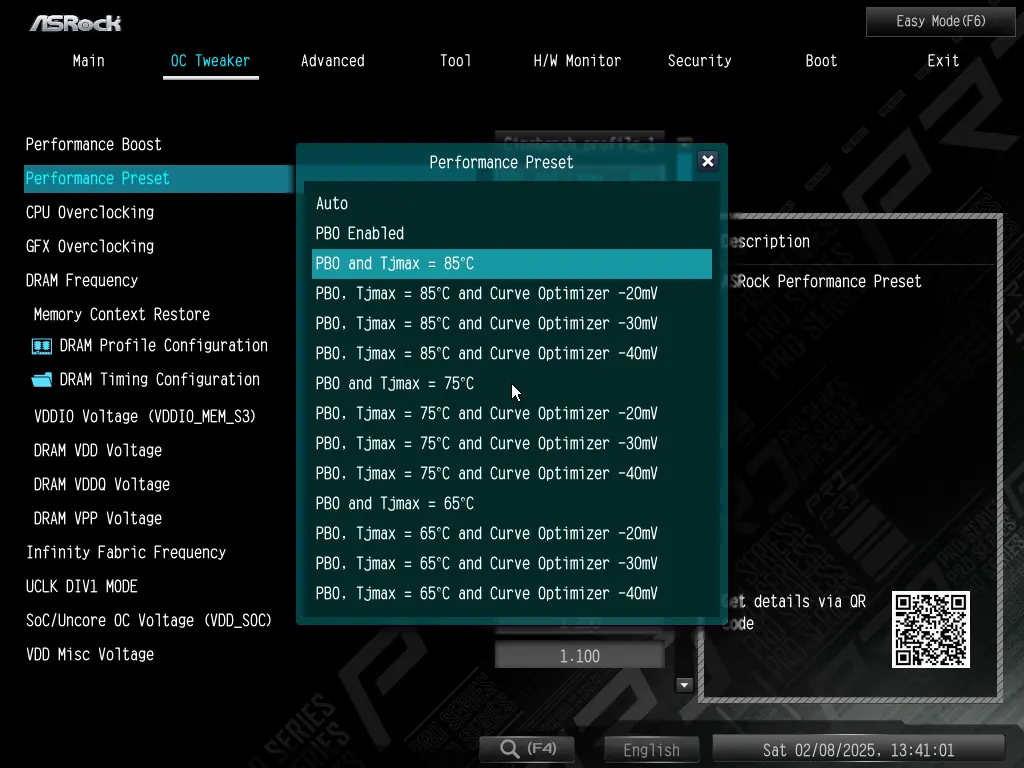Screen dimensions: 1024x768
Task: Select DRAM VPP Voltage setting
Action: click(98, 519)
